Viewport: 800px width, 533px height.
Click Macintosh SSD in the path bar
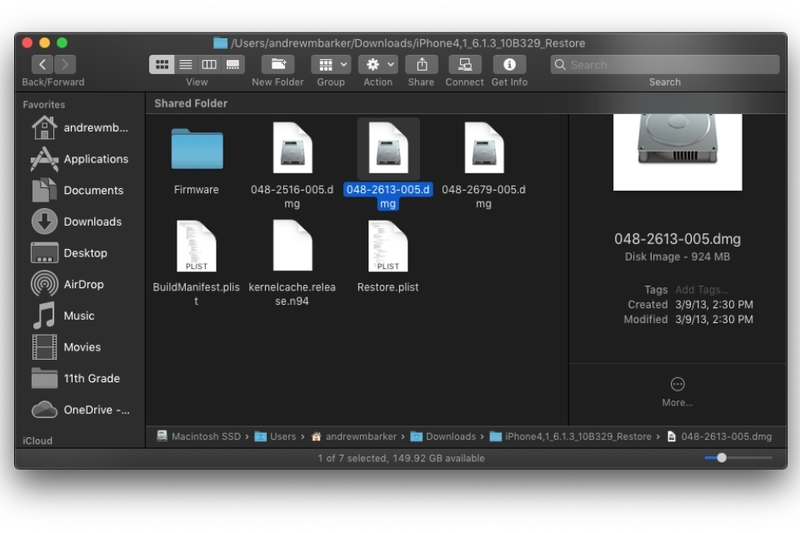(199, 437)
